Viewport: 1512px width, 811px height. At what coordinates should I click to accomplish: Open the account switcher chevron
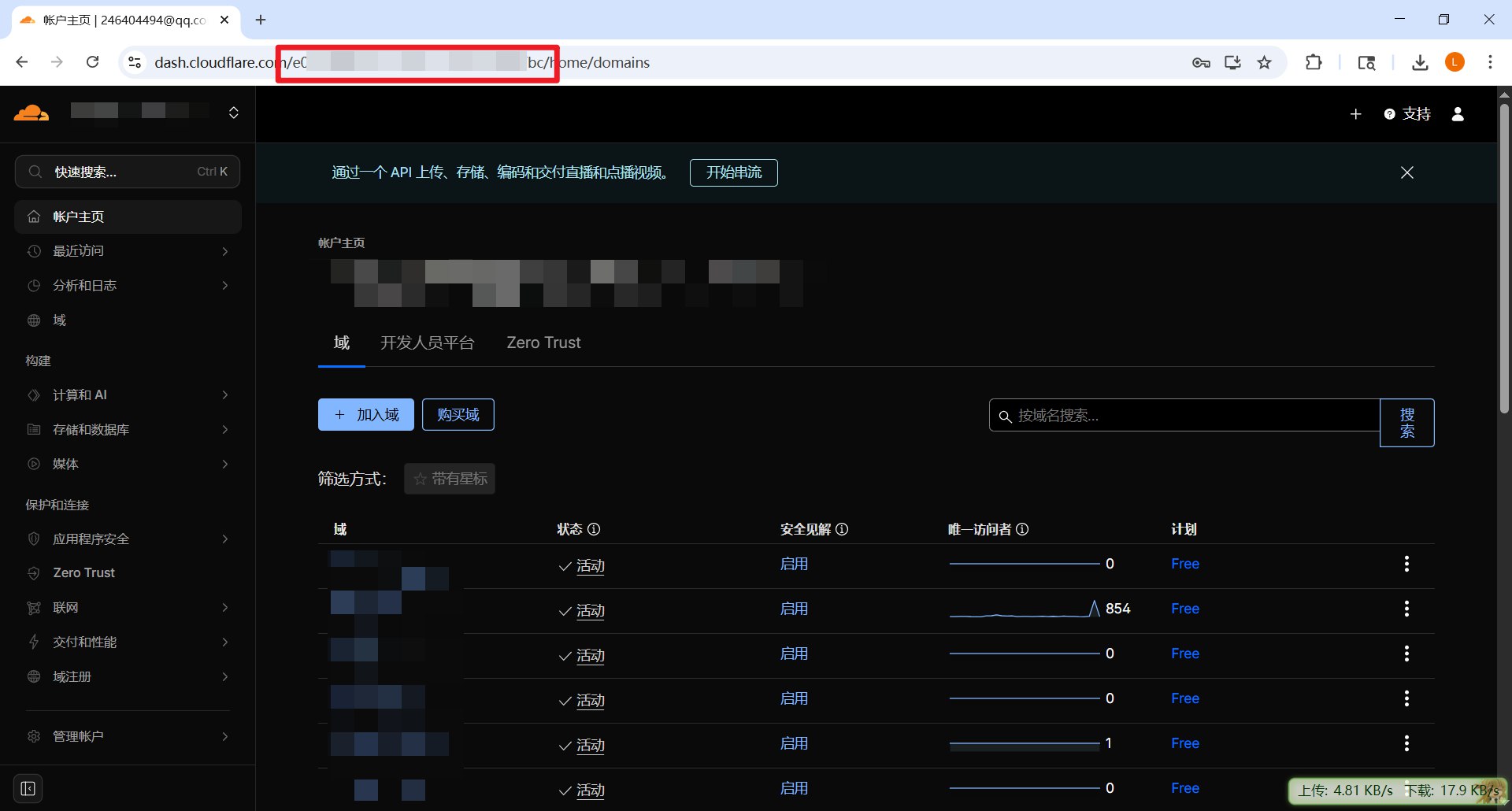tap(234, 113)
